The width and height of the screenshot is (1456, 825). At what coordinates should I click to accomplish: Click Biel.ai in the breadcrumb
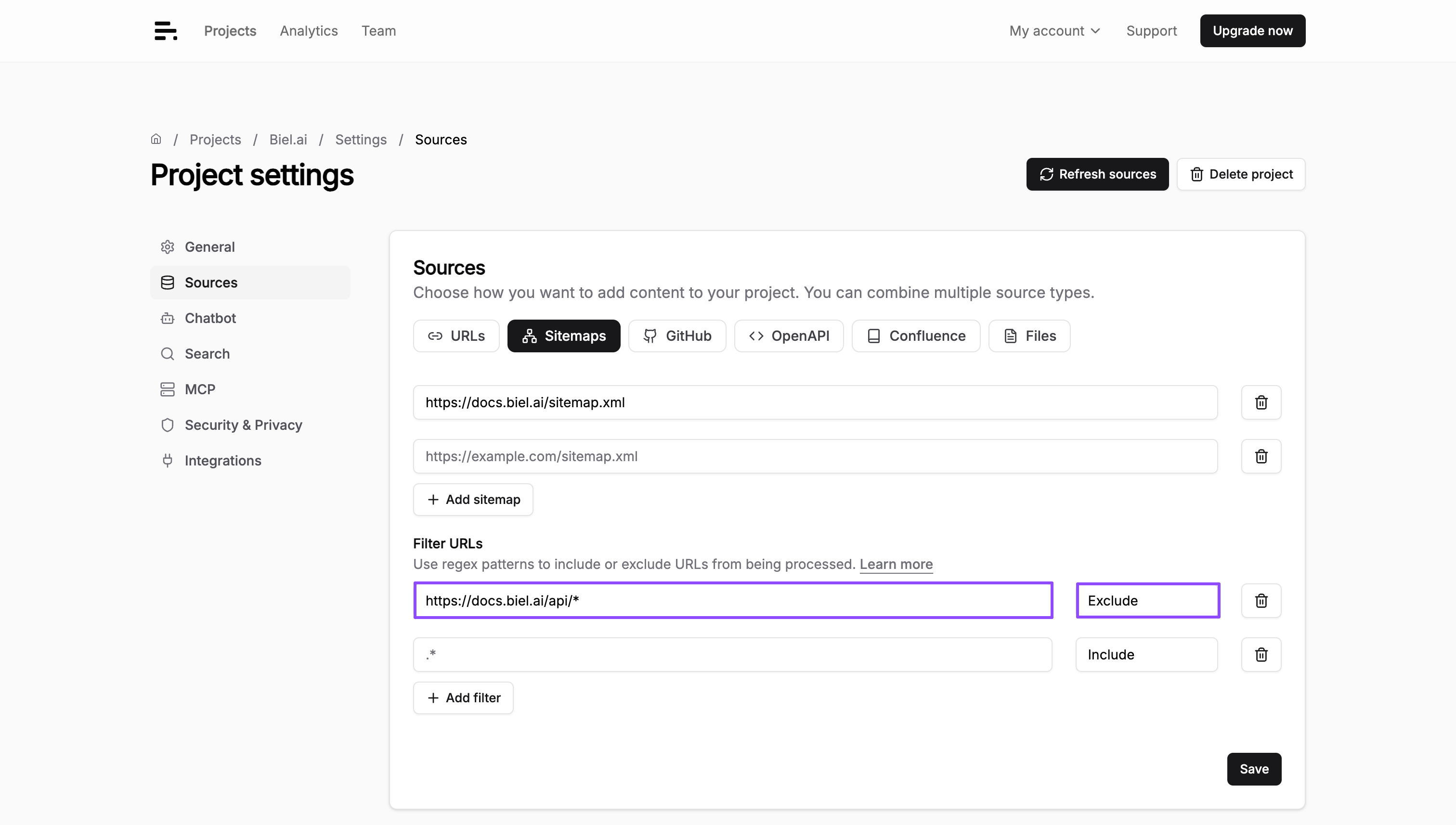click(288, 140)
